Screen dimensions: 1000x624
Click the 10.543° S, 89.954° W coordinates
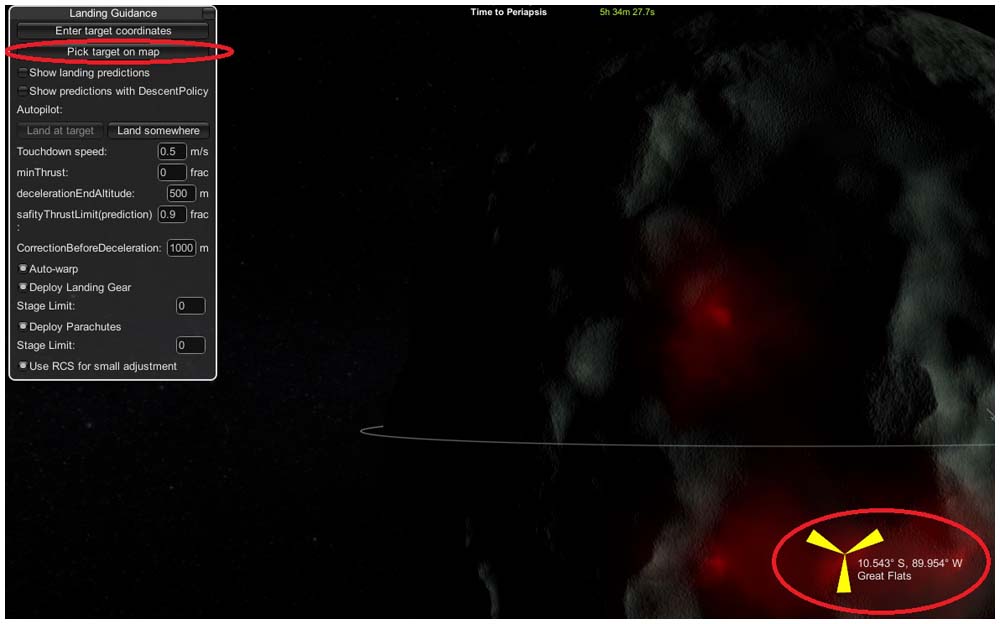pos(909,563)
